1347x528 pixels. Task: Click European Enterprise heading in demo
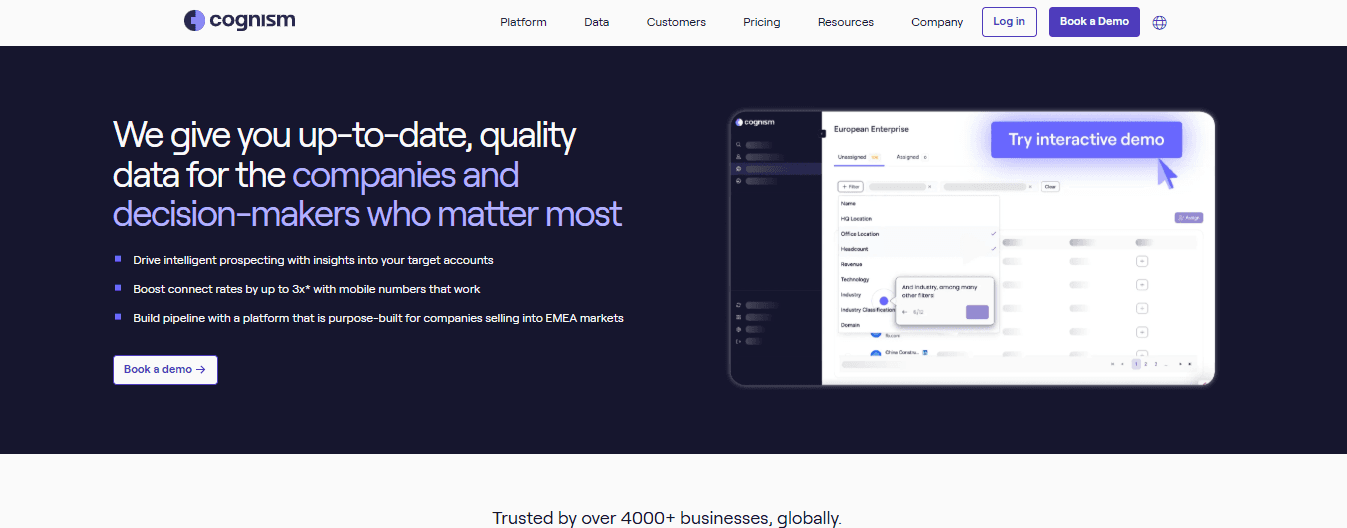pos(871,129)
